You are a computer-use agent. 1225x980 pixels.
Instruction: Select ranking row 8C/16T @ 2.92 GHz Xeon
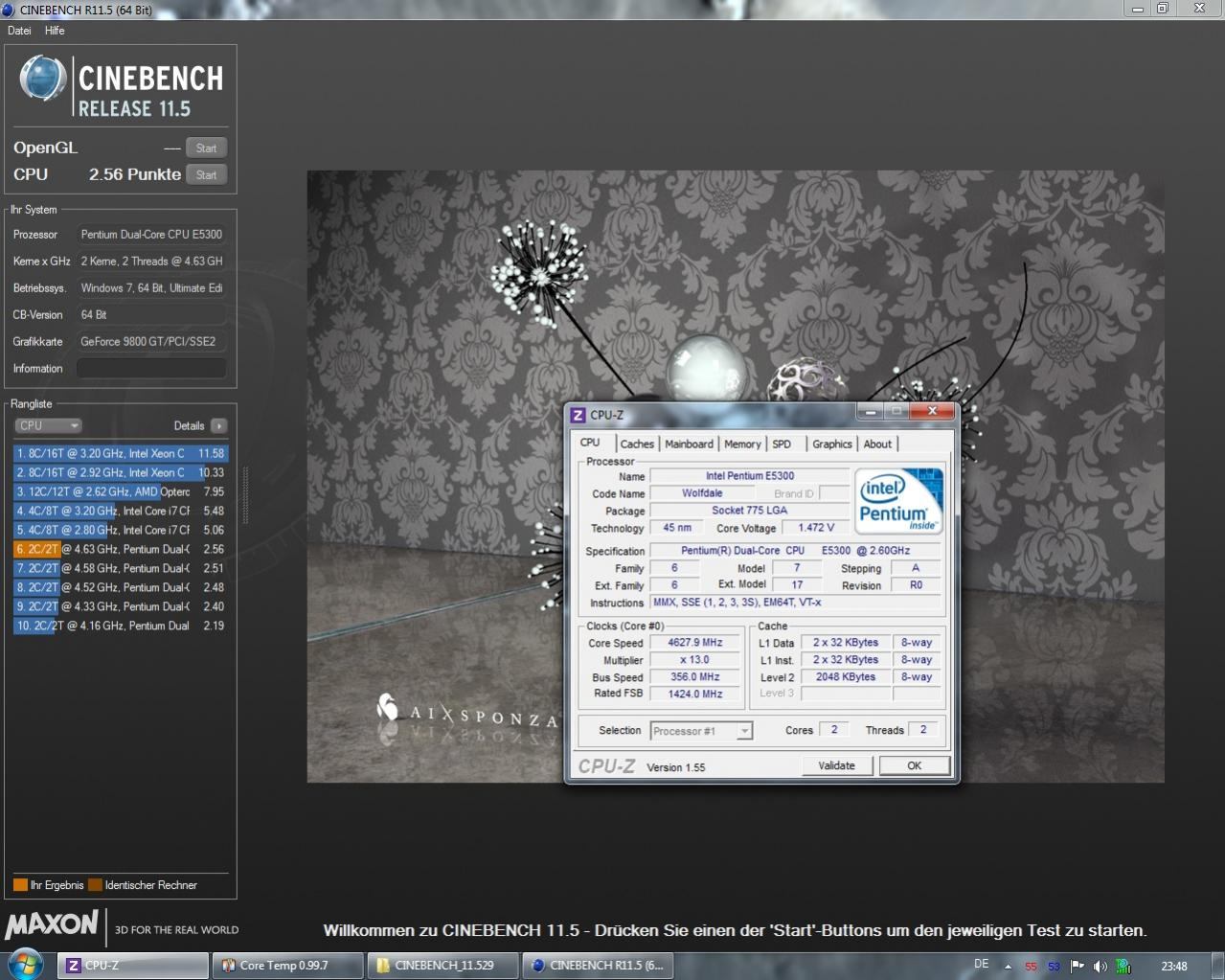tap(121, 472)
